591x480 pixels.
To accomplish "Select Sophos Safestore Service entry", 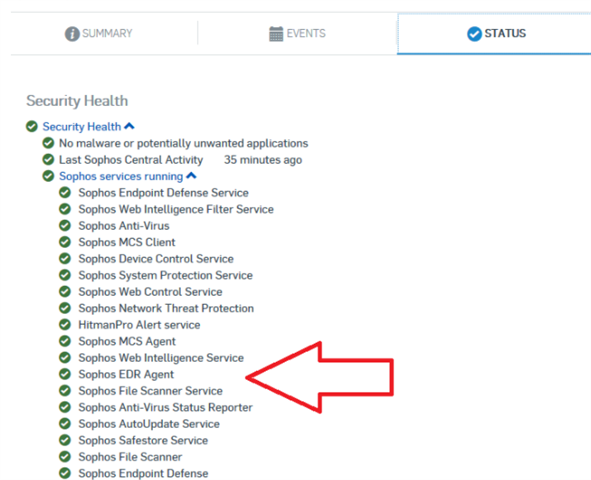I will (x=143, y=440).
